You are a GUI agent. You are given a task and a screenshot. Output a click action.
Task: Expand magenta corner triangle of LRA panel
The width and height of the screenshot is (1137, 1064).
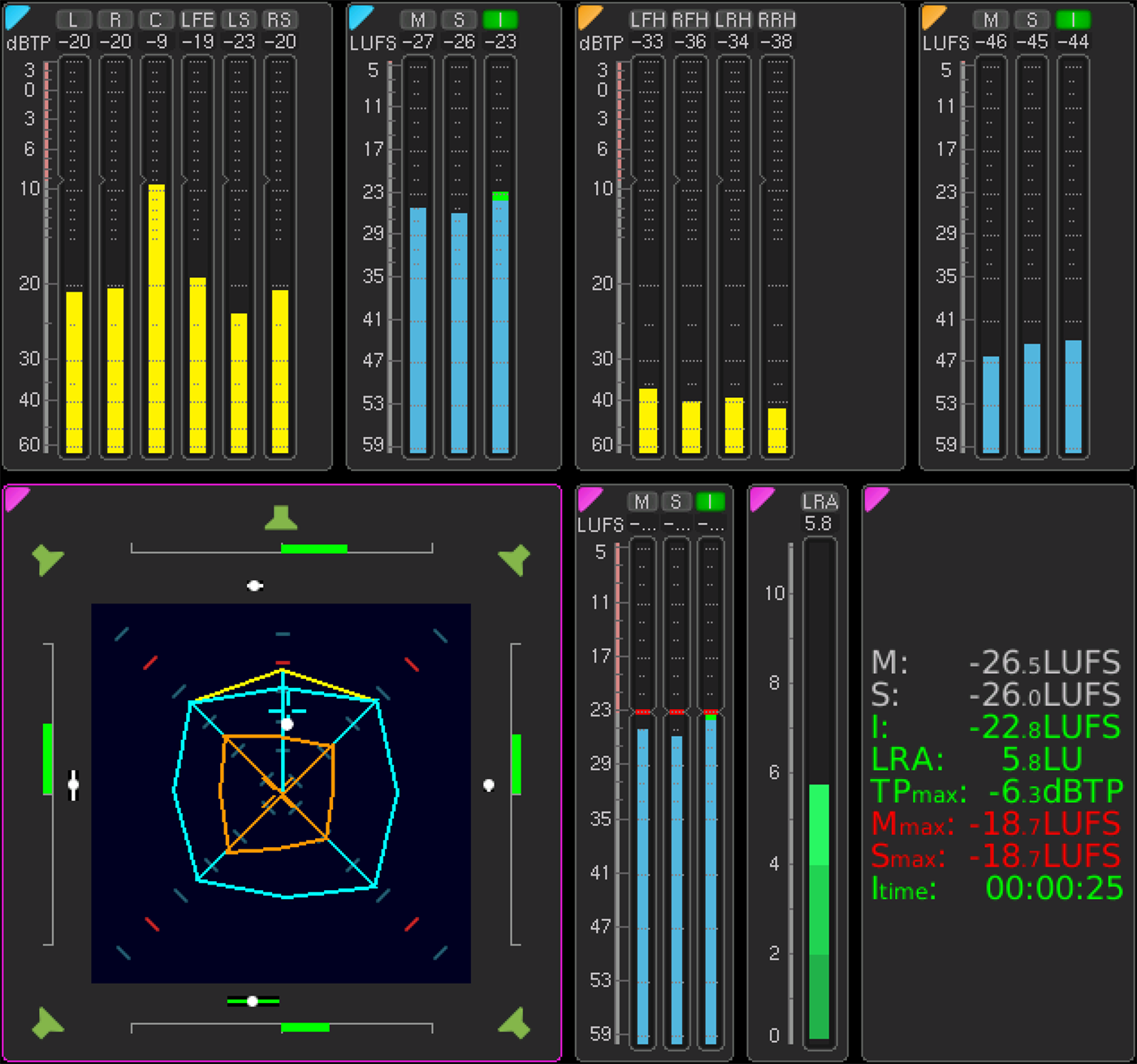(x=760, y=497)
